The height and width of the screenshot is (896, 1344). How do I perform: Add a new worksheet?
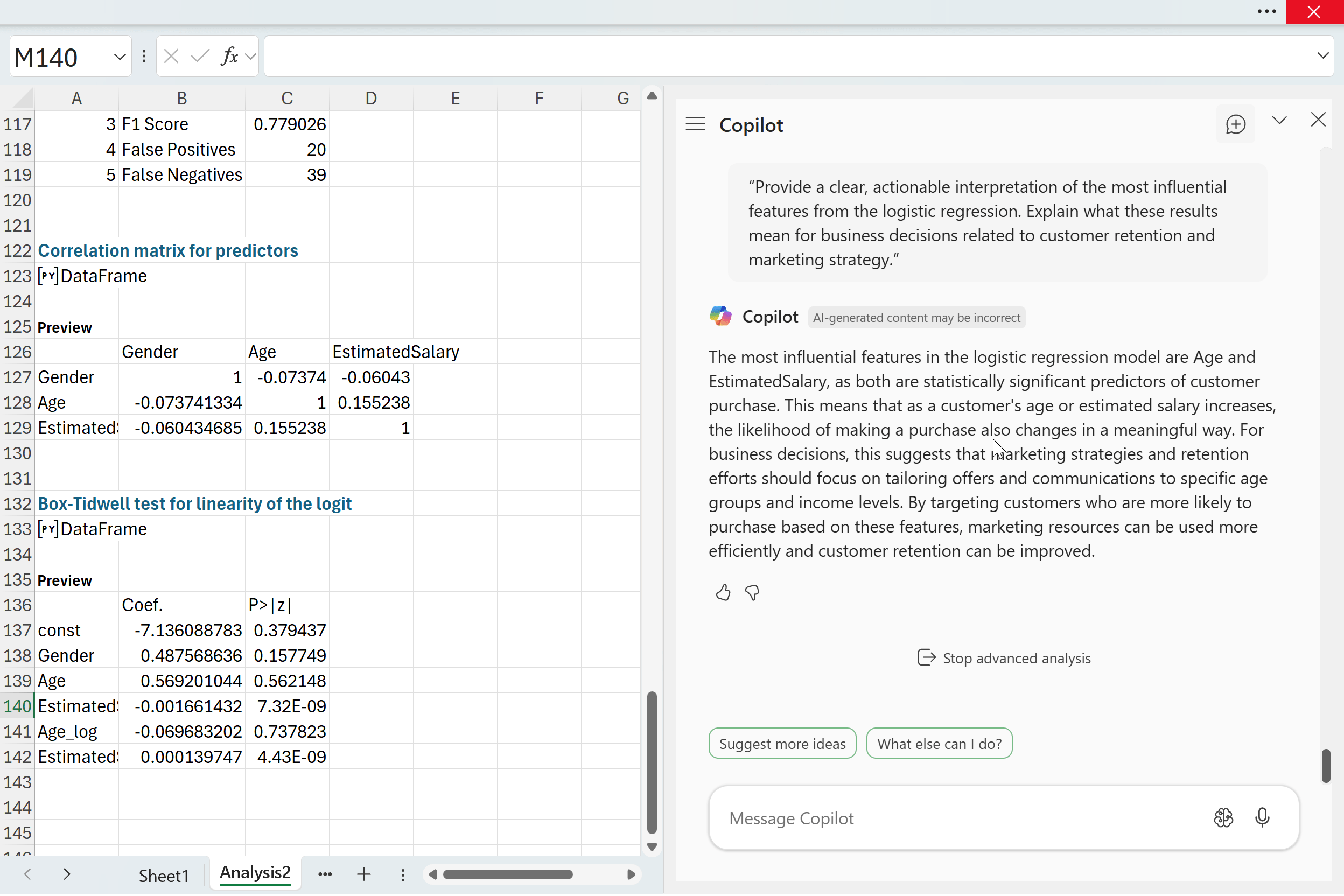point(364,874)
